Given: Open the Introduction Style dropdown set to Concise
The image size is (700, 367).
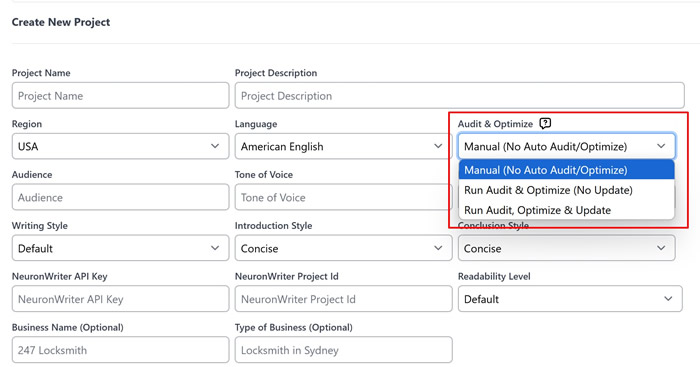Looking at the screenshot, I should (343, 248).
